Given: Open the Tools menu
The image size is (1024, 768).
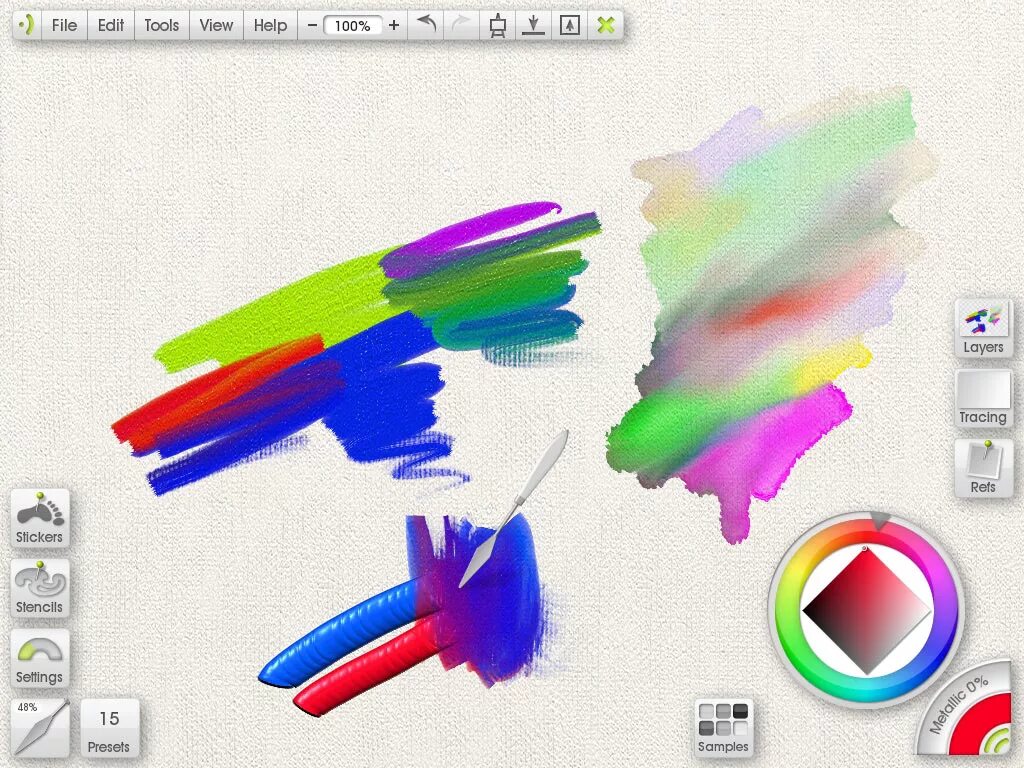Looking at the screenshot, I should (x=161, y=25).
